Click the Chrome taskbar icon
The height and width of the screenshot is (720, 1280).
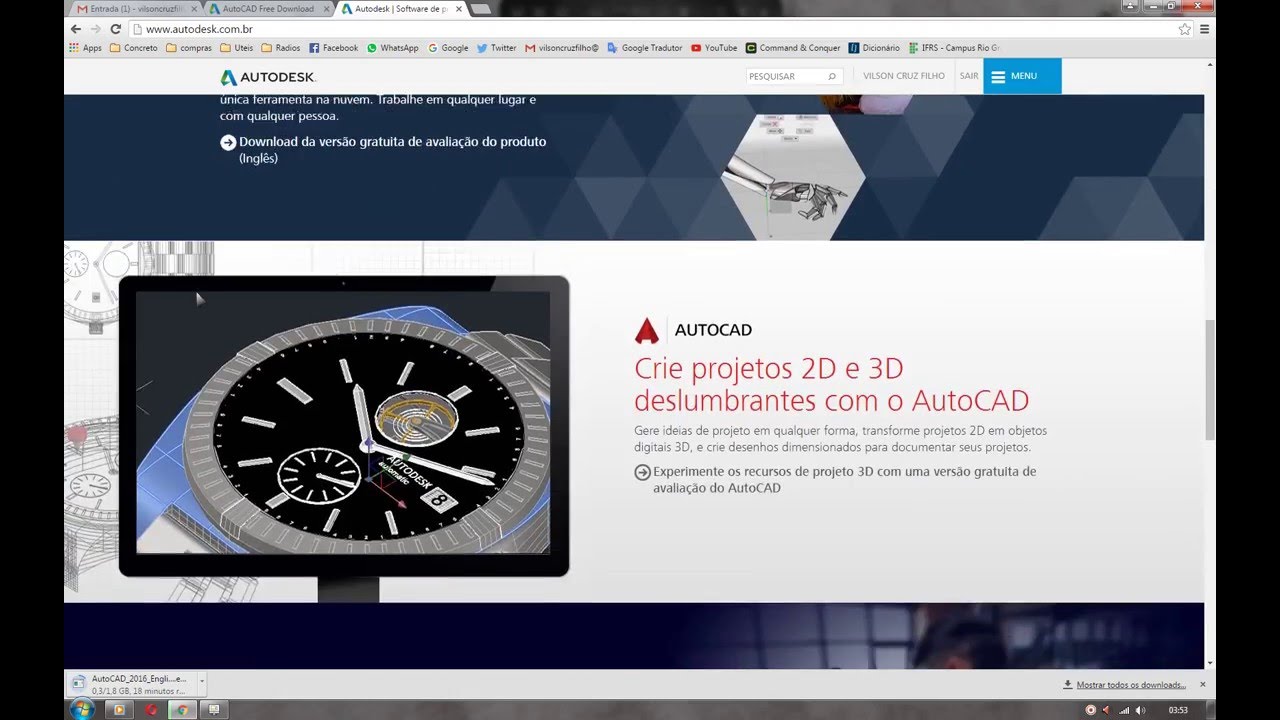182,710
